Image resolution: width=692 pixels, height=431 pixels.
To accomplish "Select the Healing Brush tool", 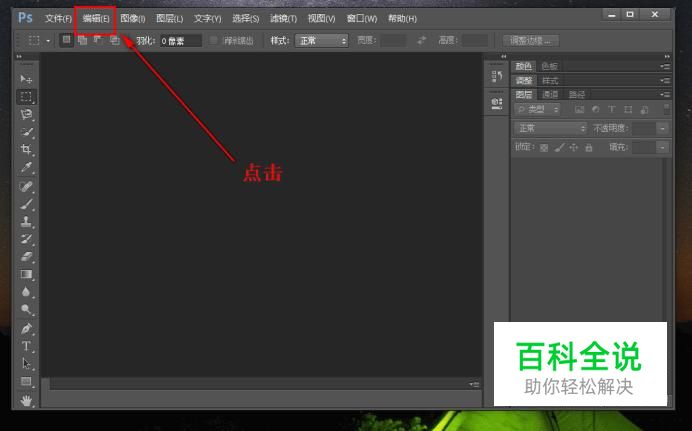I will 26,186.
